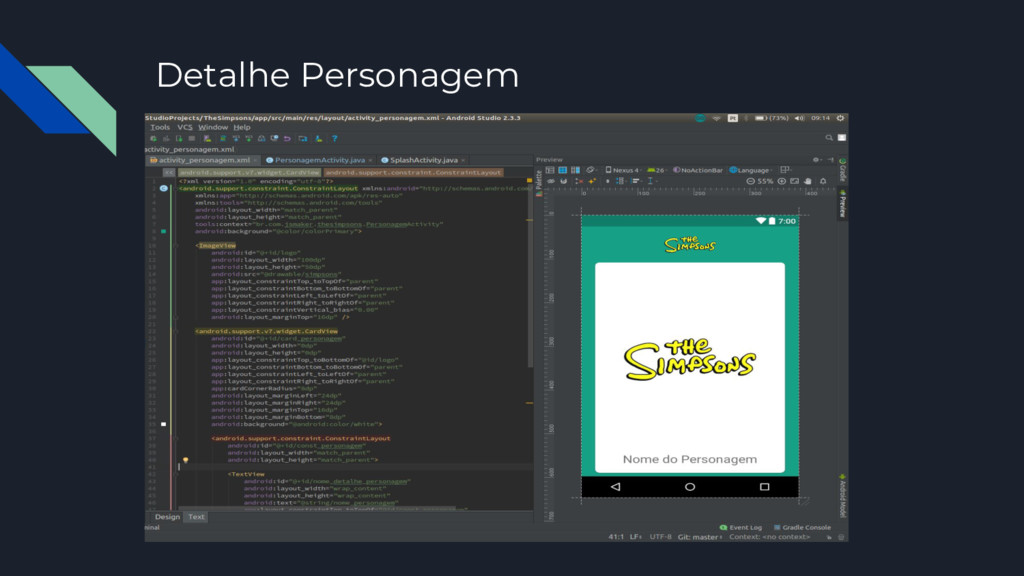Open the VCS menu
This screenshot has width=1024, height=576.
coord(185,127)
